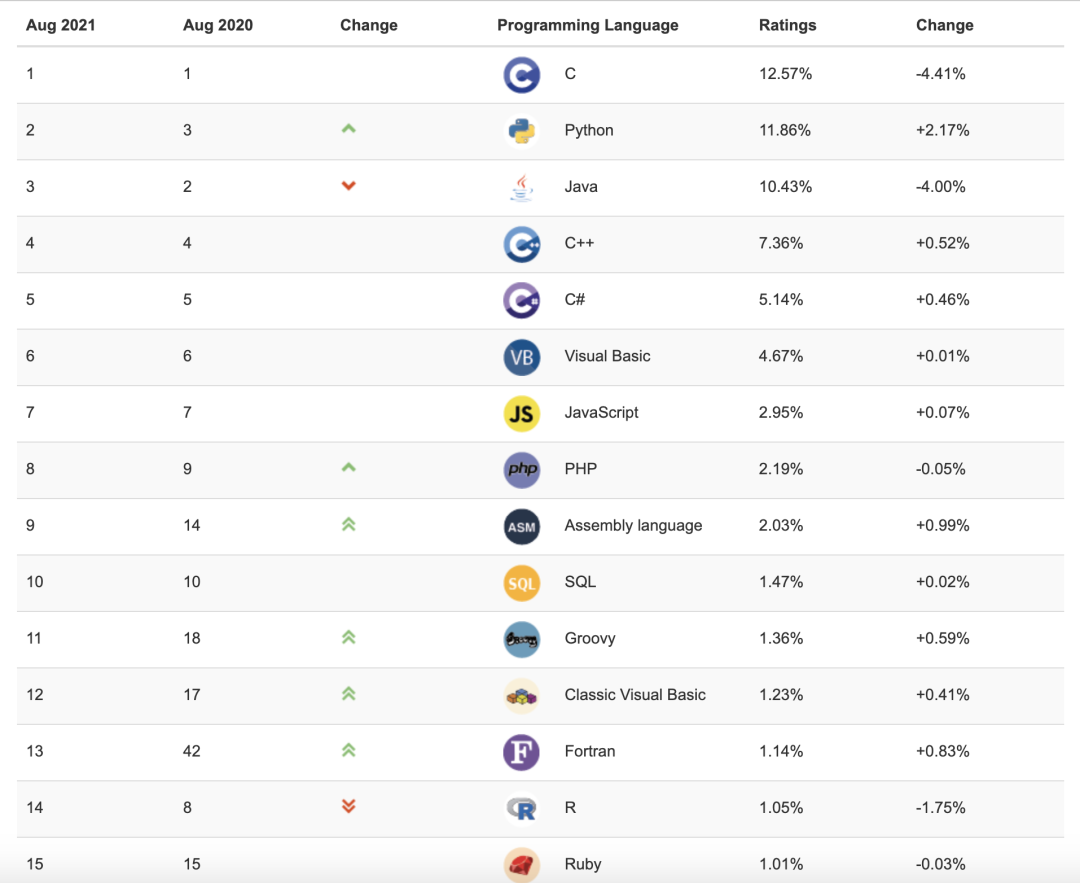Image resolution: width=1080 pixels, height=883 pixels.
Task: Click the Visual Basic VB icon
Action: click(521, 357)
